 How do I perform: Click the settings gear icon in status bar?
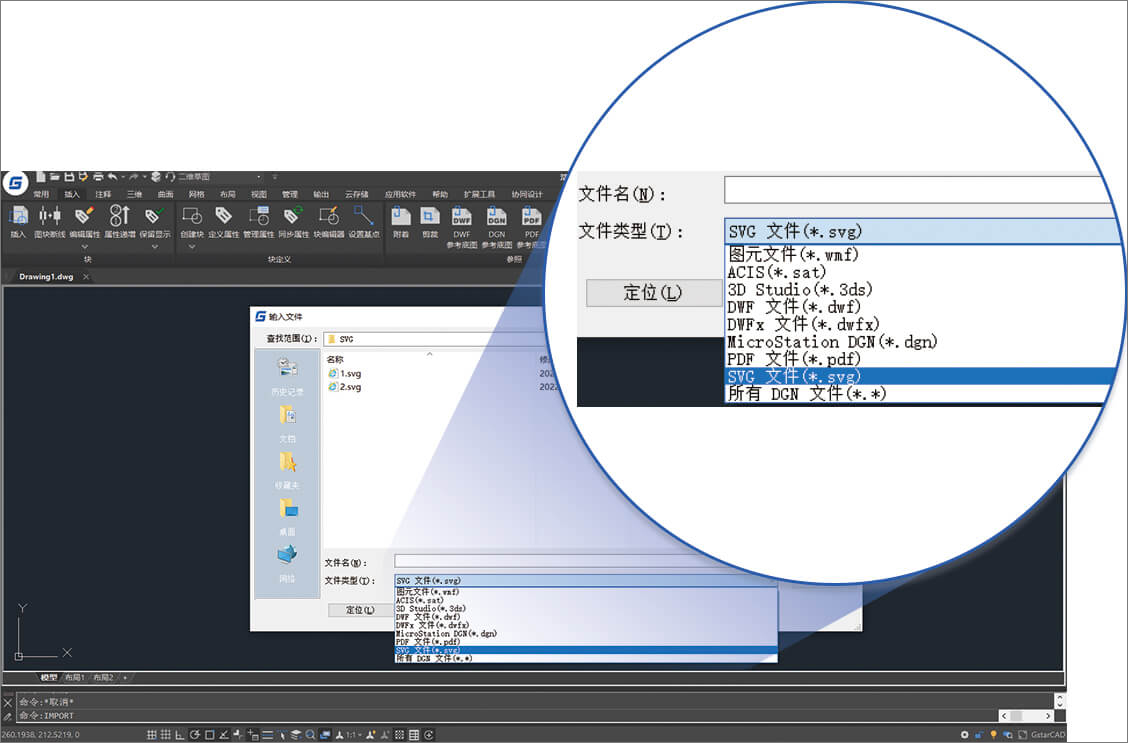click(x=964, y=734)
